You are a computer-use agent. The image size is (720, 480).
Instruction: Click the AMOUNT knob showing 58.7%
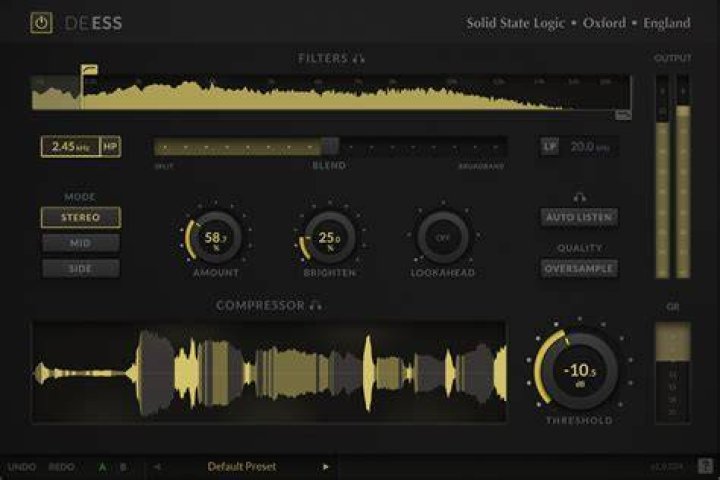216,237
